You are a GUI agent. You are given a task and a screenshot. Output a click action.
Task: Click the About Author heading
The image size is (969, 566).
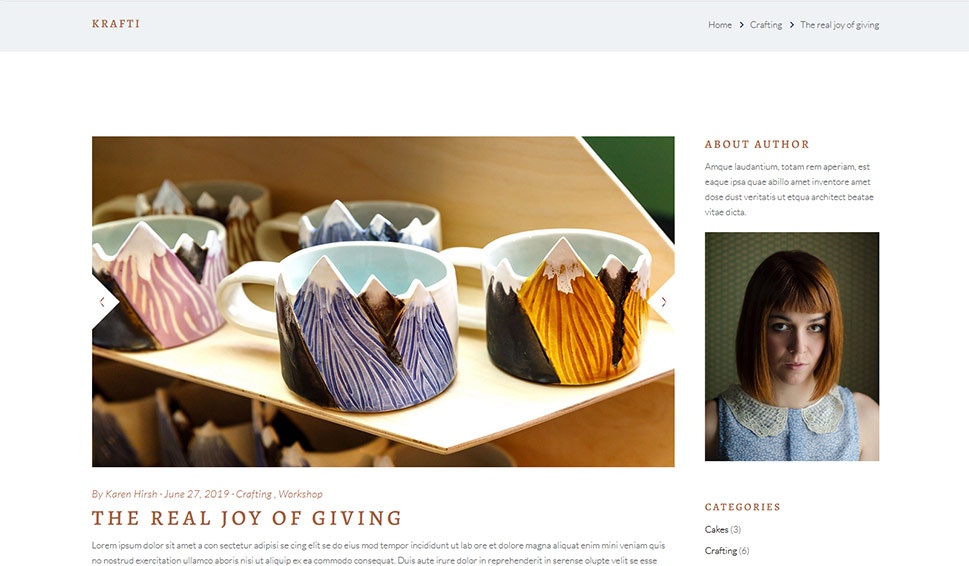click(757, 144)
